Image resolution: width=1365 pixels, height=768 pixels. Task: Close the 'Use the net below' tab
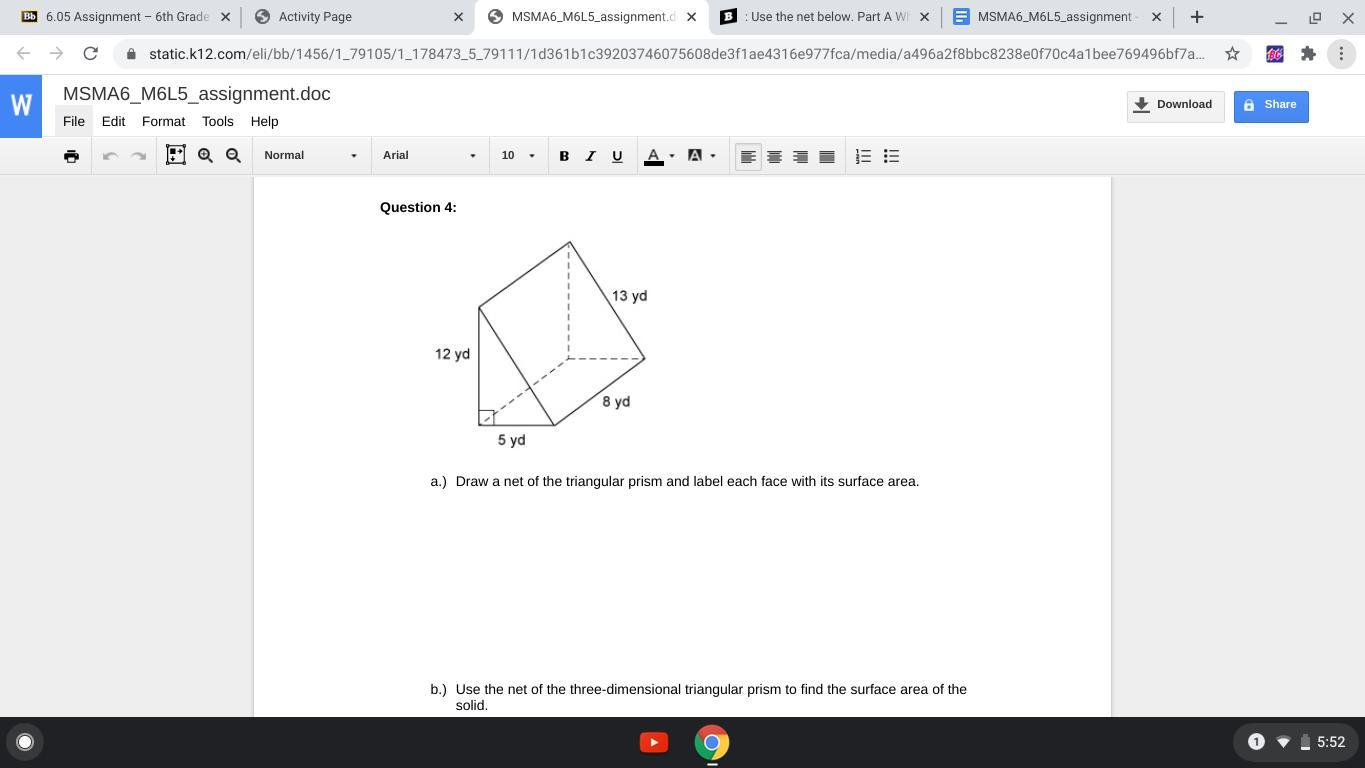pyautogui.click(x=924, y=17)
